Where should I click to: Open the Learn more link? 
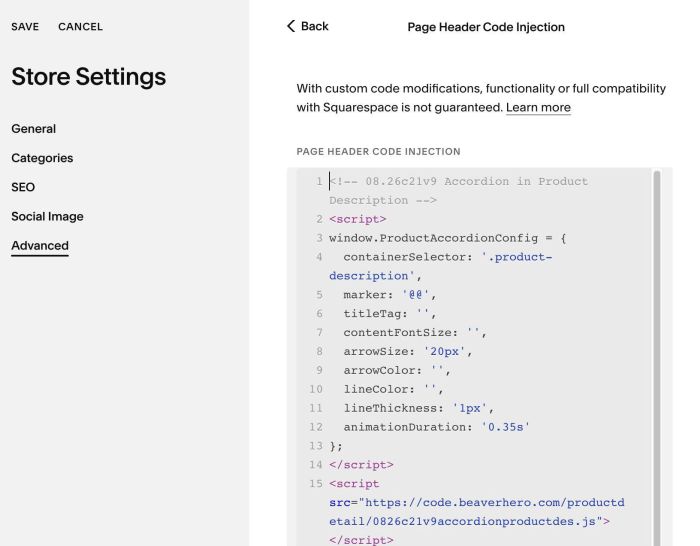(x=538, y=108)
